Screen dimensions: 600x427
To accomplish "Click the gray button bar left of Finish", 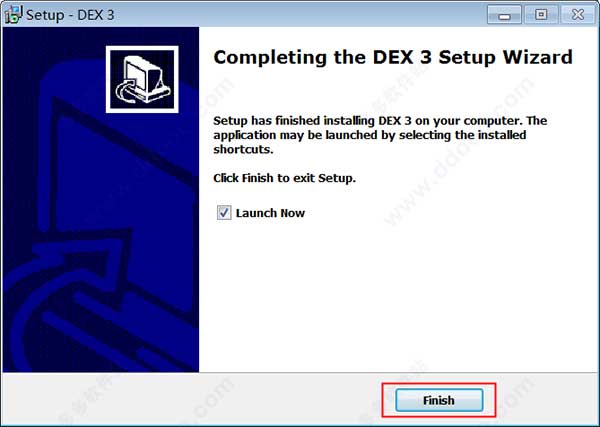I will point(191,400).
